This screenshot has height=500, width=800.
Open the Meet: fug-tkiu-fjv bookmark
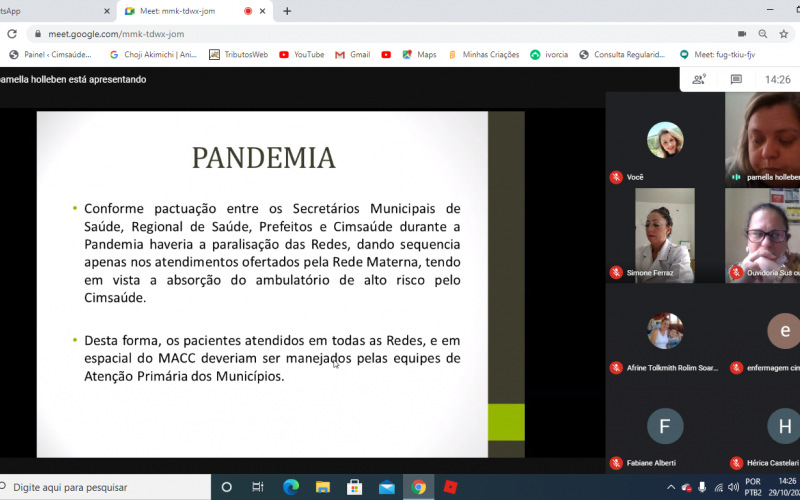(x=717, y=55)
